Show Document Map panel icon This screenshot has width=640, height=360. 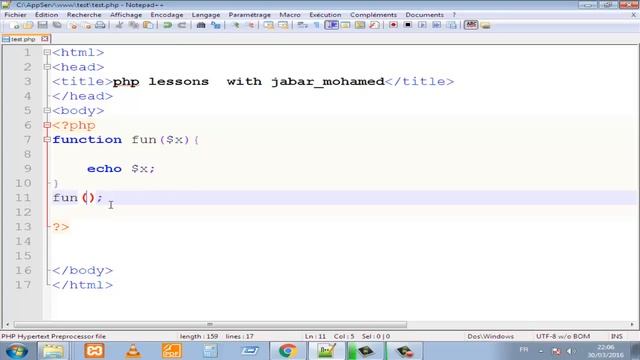pos(360,25)
